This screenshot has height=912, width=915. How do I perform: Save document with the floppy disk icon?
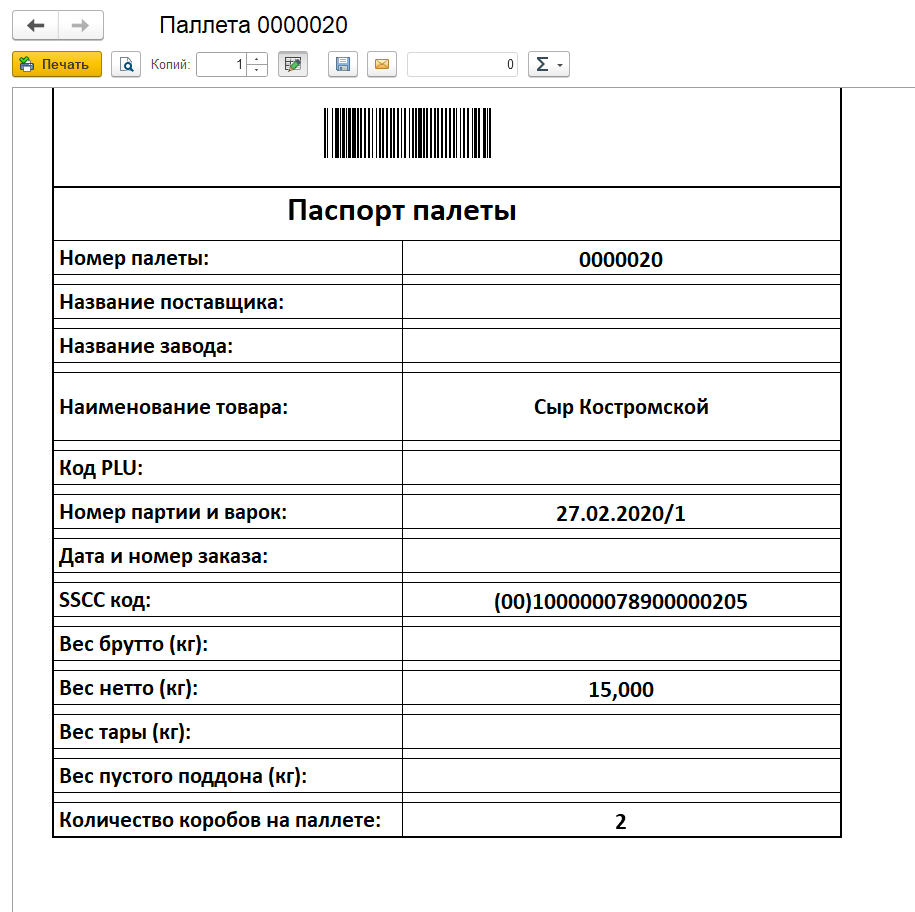(343, 65)
